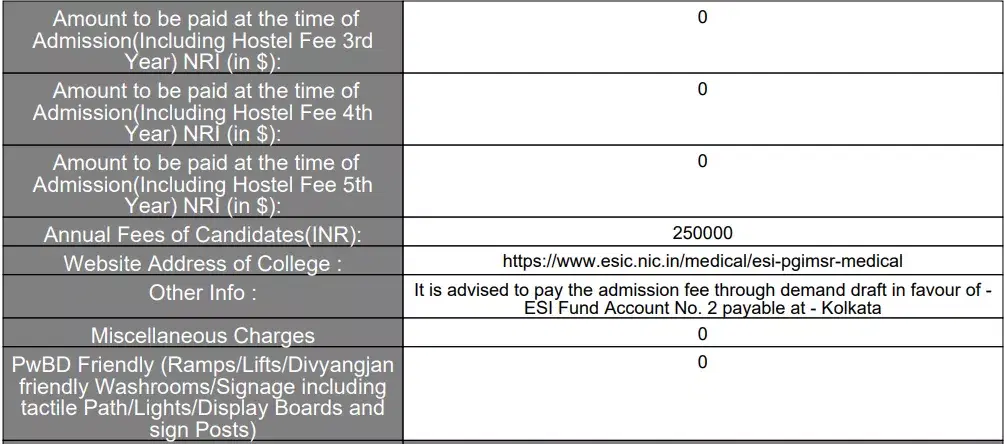Image resolution: width=1007 pixels, height=444 pixels.
Task: Open the esic.nic.in college website link
Action: coord(702,262)
